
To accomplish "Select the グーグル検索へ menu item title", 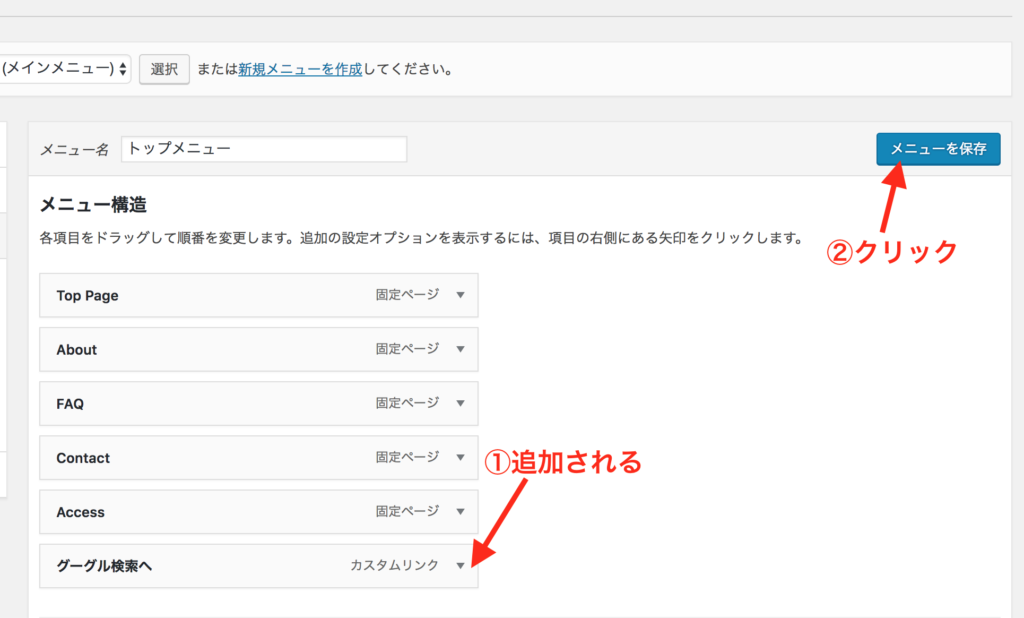I will coord(104,566).
